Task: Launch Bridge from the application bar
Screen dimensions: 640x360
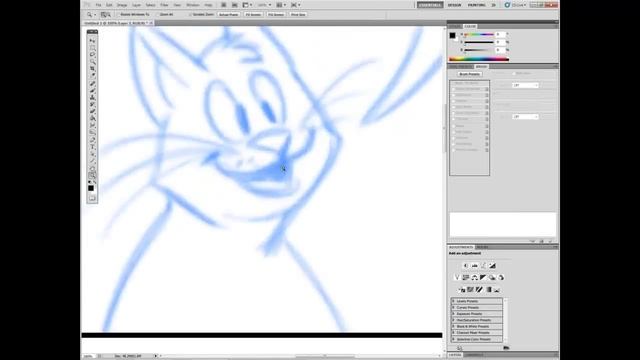Action: point(223,5)
